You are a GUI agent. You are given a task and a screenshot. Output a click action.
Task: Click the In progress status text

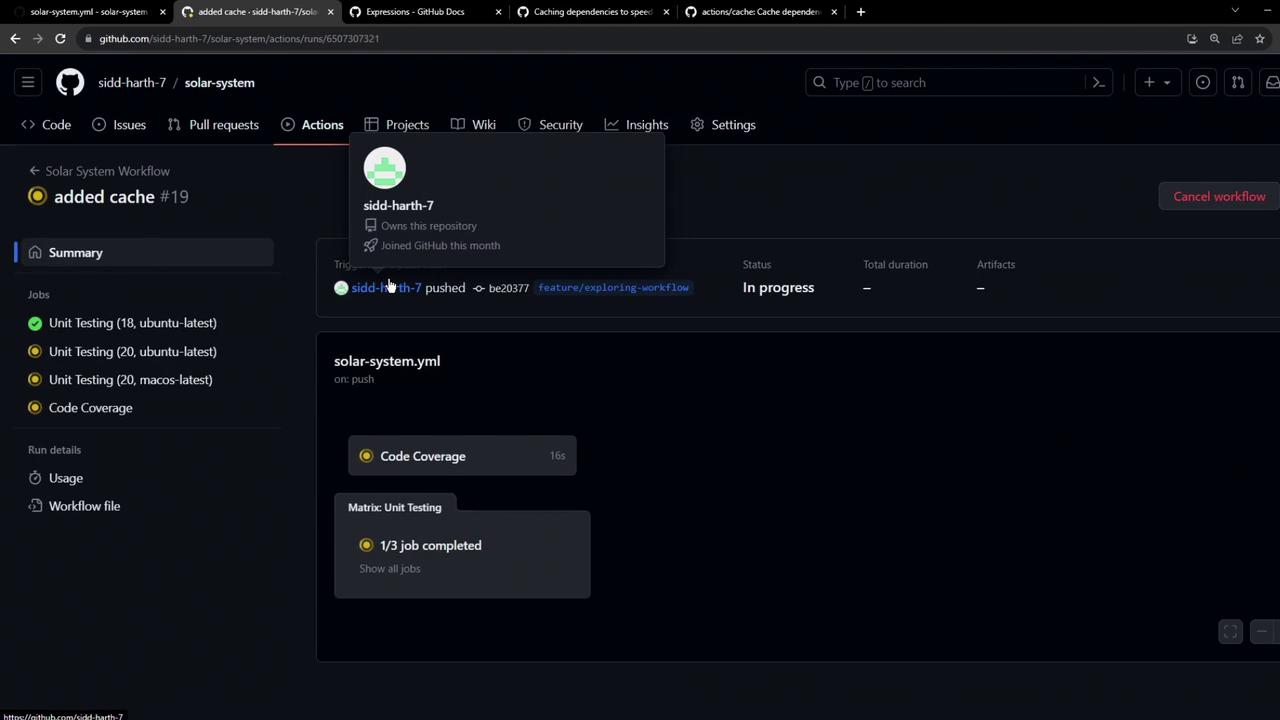778,288
